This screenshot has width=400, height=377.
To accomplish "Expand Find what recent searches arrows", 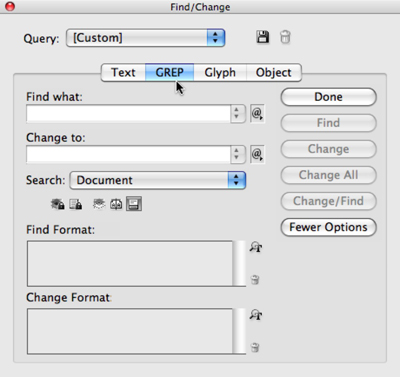I will coord(237,113).
